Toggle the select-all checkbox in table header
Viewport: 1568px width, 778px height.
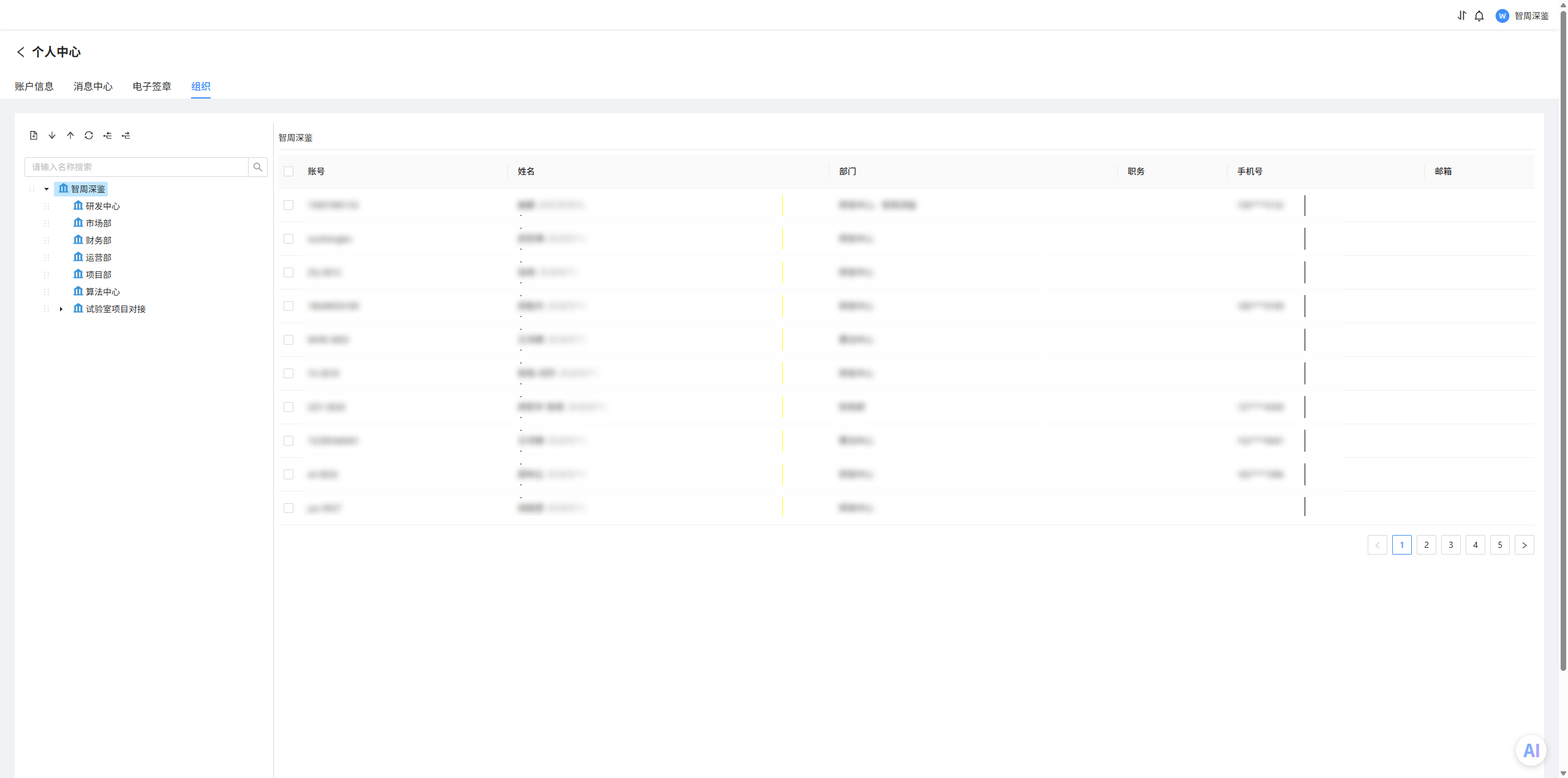tap(288, 171)
